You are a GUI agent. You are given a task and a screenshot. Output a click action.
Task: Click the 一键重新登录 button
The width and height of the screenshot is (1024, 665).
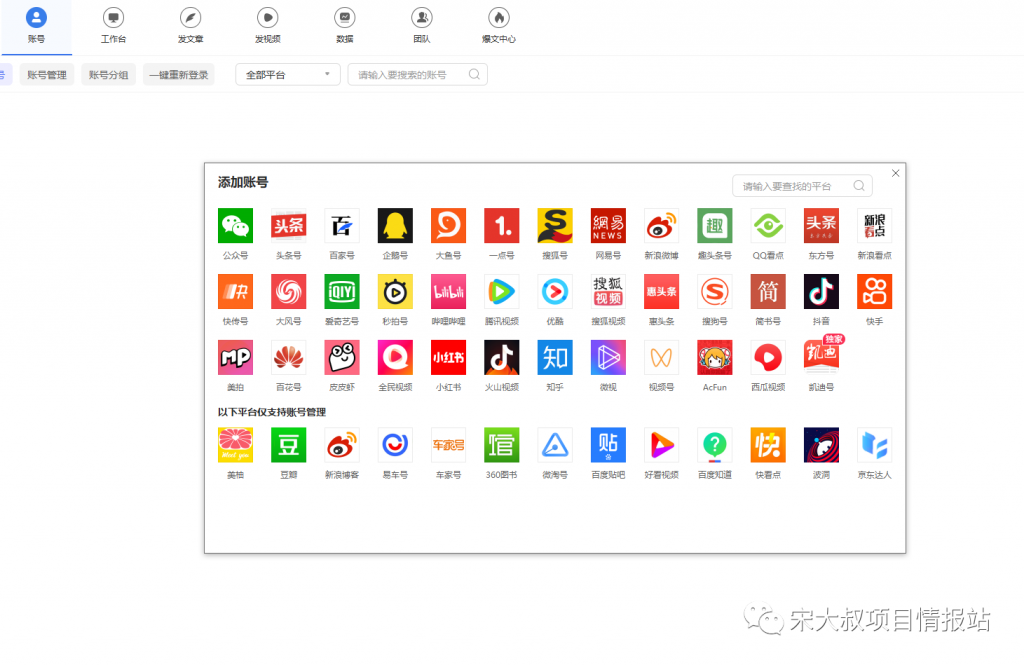179,74
